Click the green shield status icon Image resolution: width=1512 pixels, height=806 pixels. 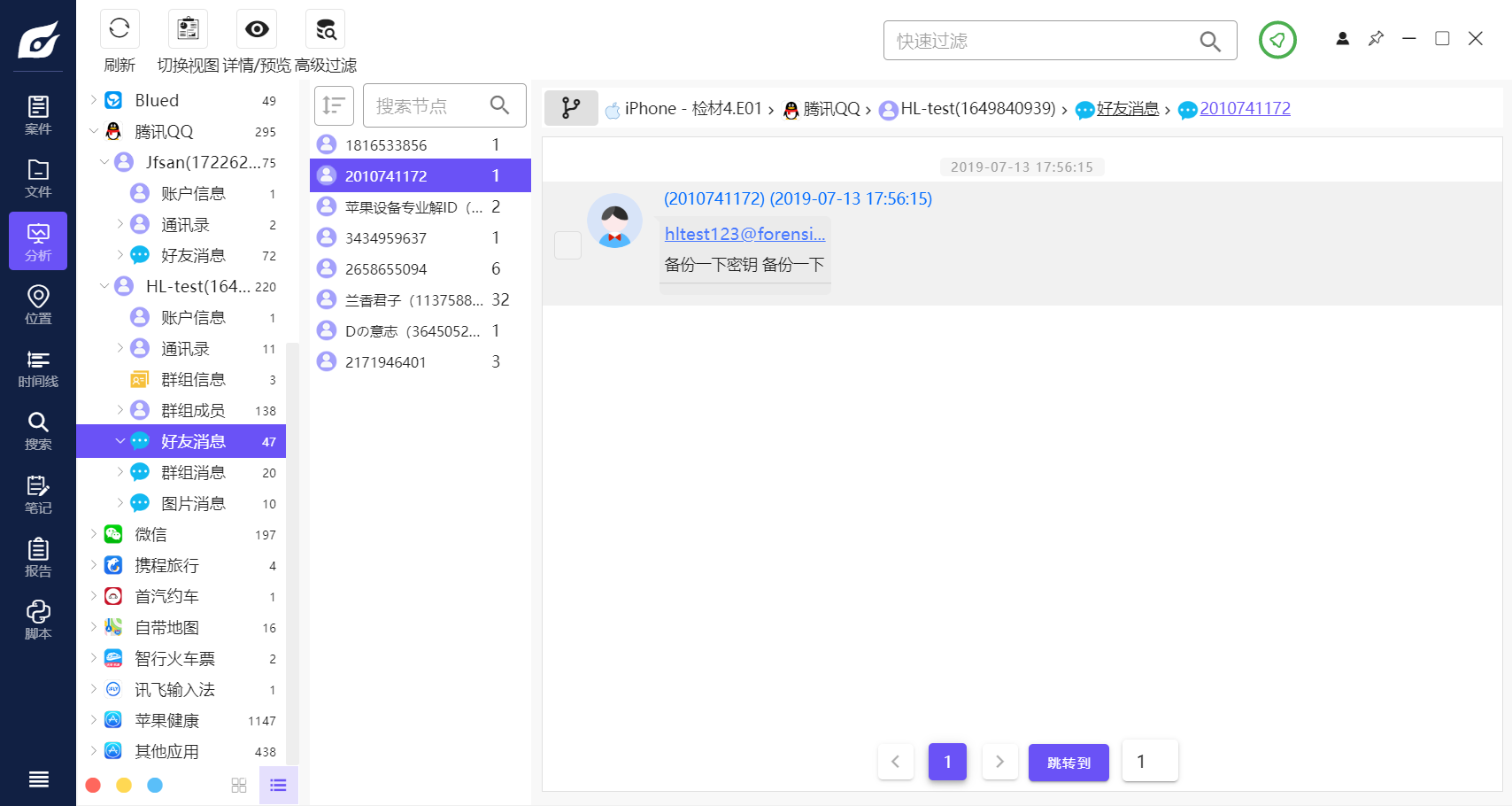(x=1277, y=40)
